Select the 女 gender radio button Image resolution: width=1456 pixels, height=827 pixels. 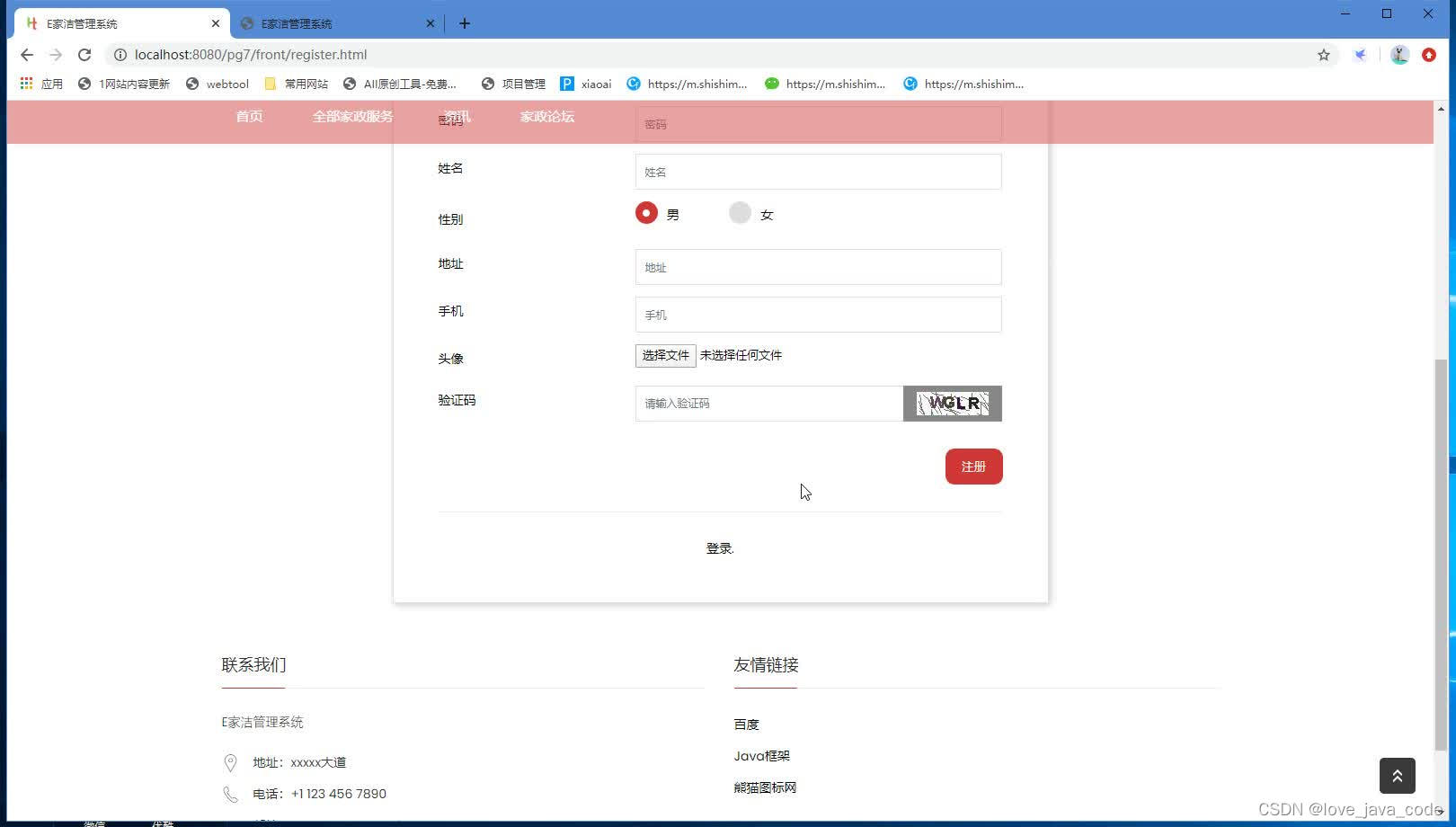[x=740, y=213]
